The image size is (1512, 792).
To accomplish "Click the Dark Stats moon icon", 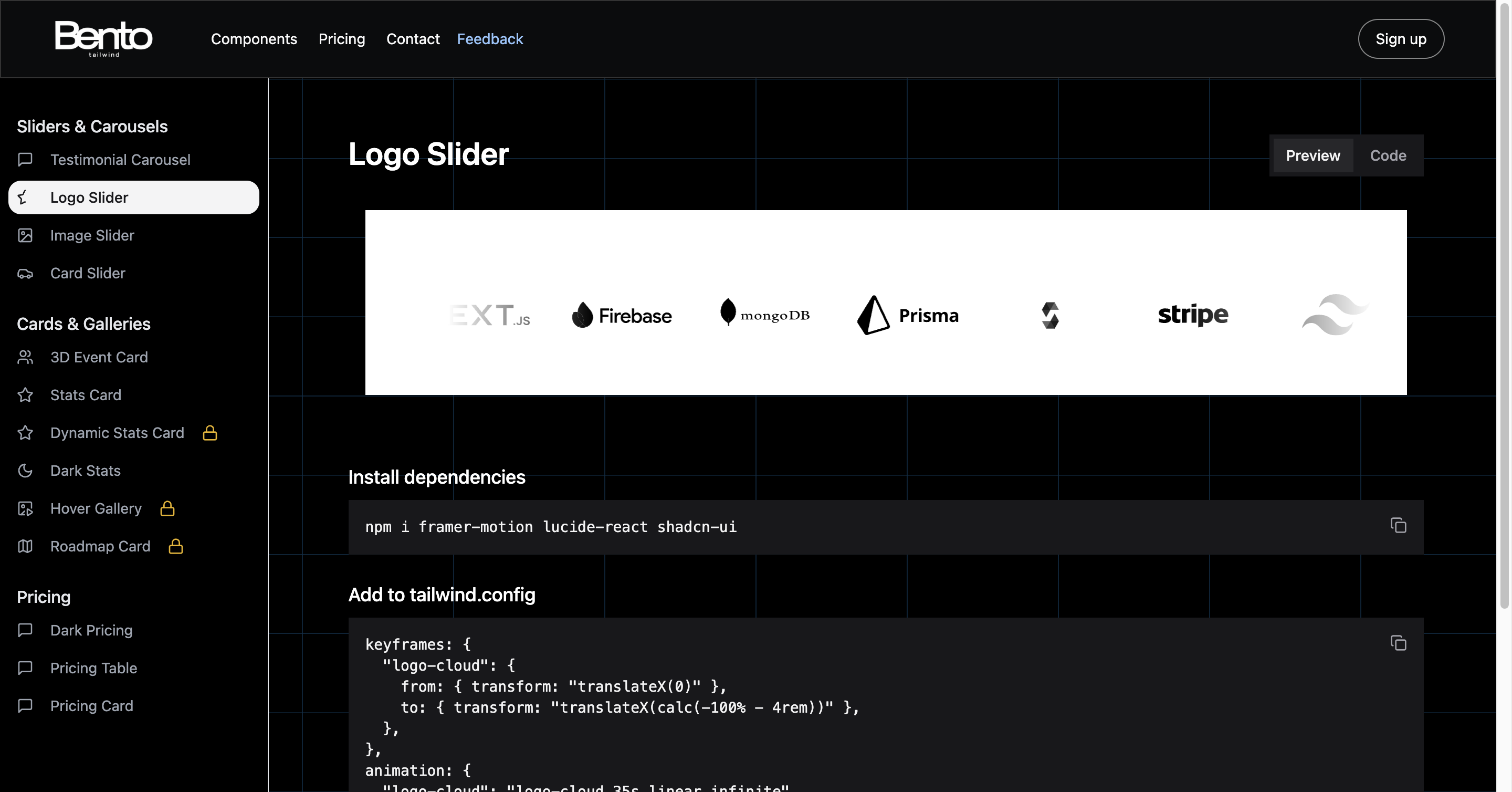I will point(25,471).
